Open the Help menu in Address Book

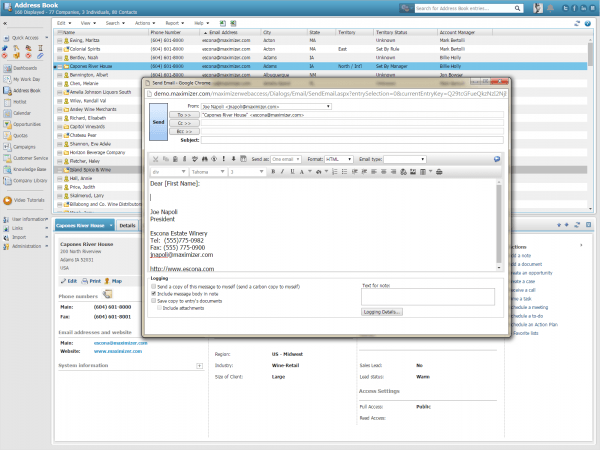pos(202,23)
